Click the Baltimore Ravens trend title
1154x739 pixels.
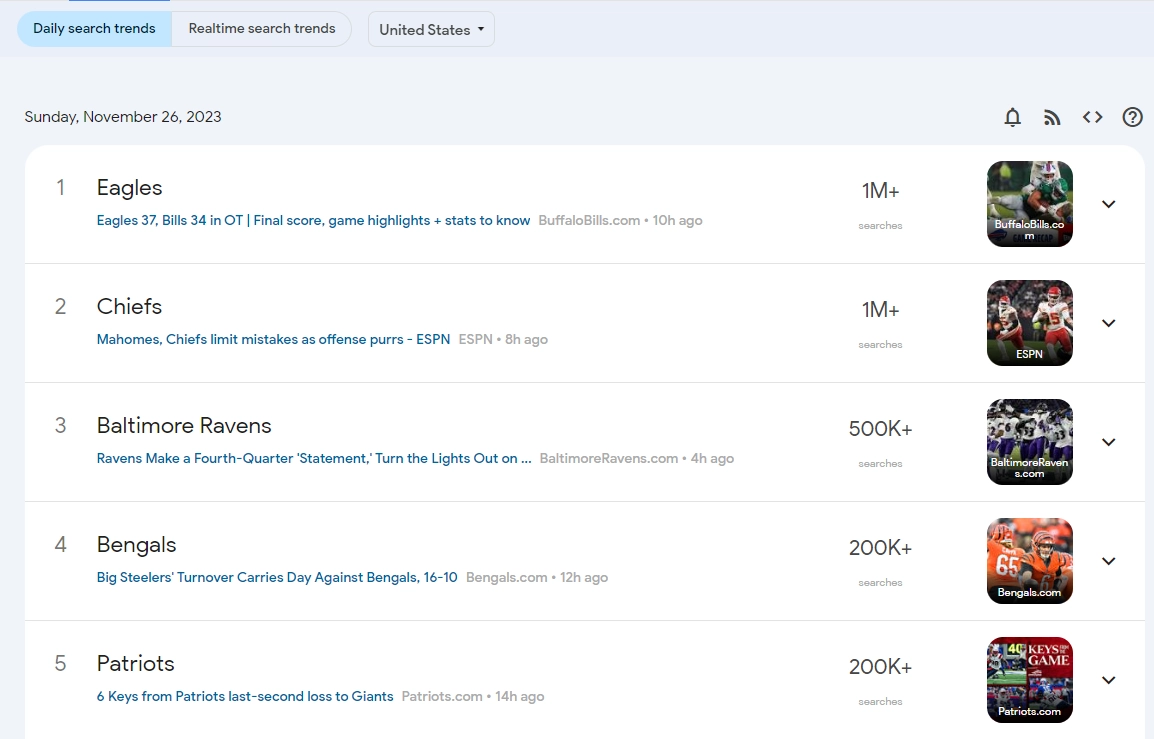point(184,425)
